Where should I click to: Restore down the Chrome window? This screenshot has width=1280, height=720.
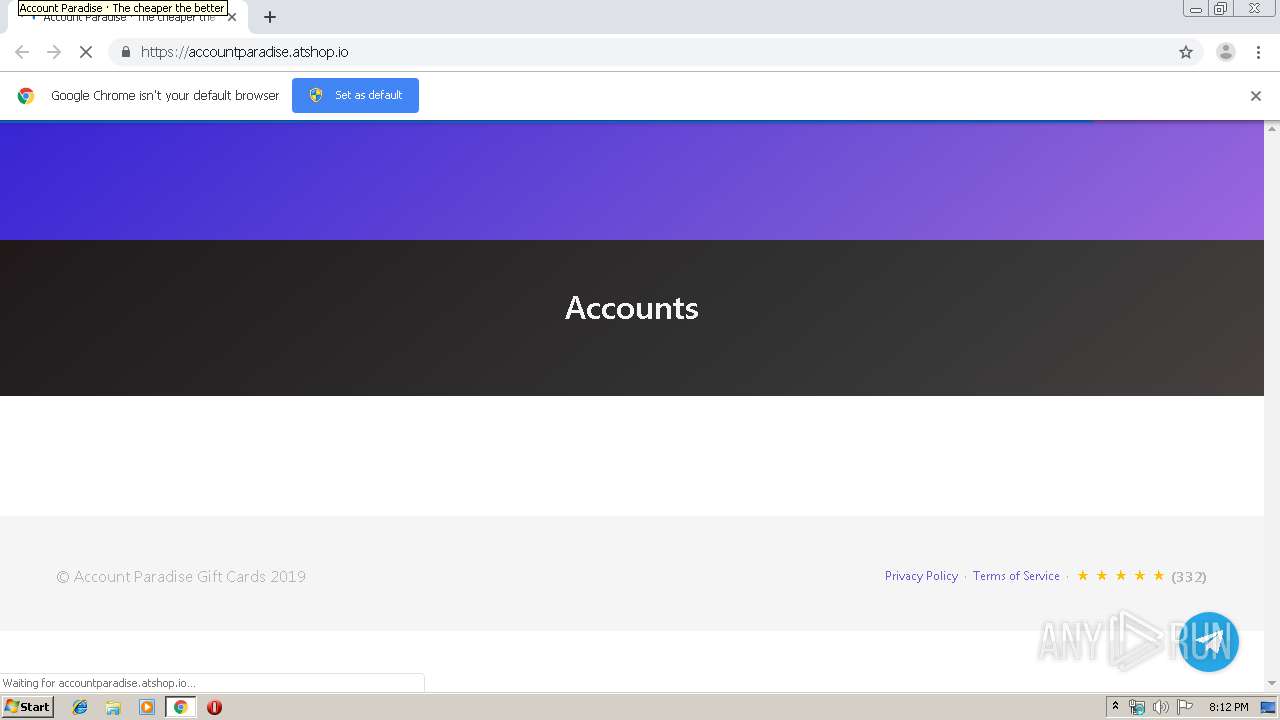coord(1221,9)
